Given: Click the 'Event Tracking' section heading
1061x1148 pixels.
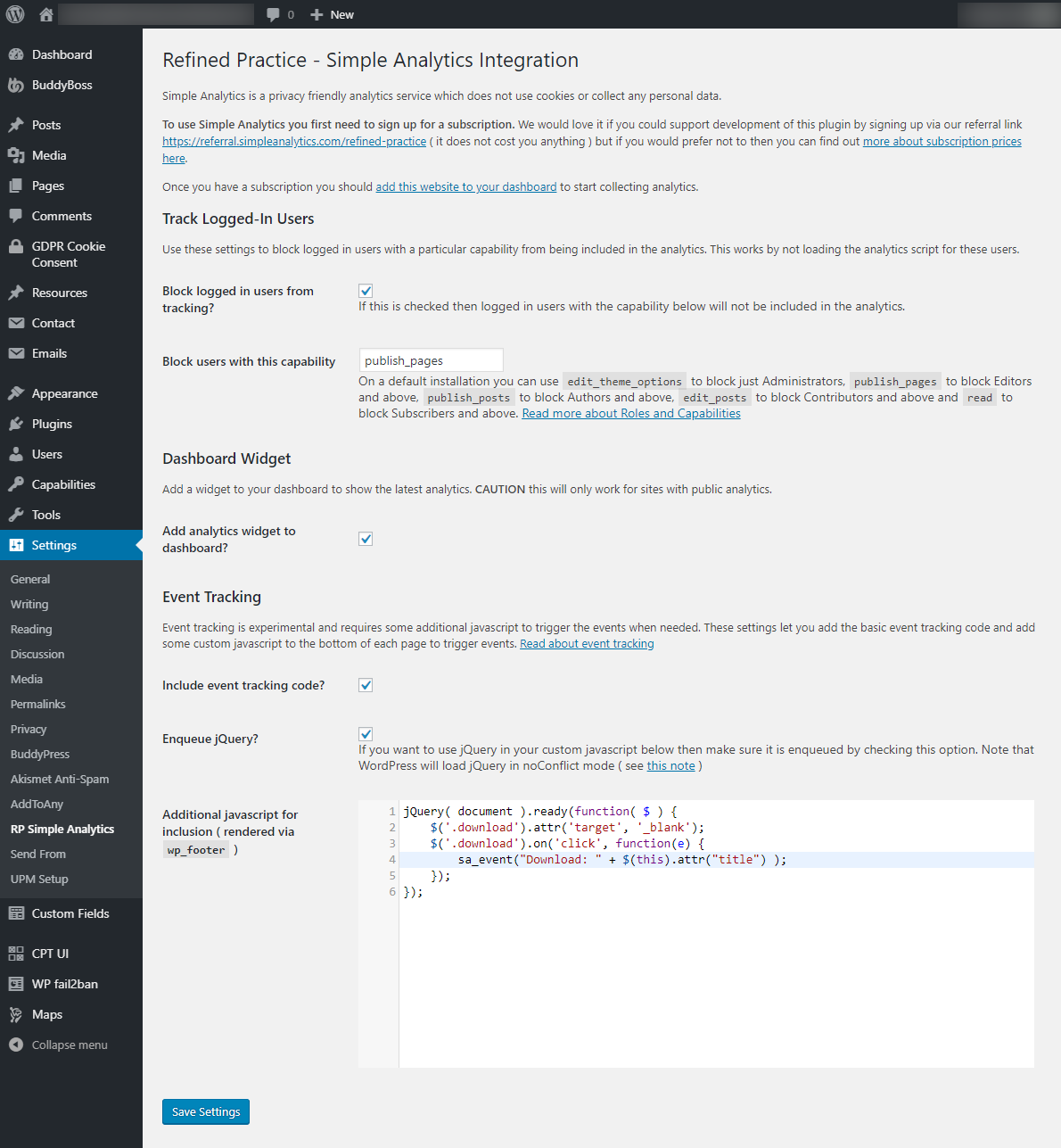Looking at the screenshot, I should pos(212,597).
